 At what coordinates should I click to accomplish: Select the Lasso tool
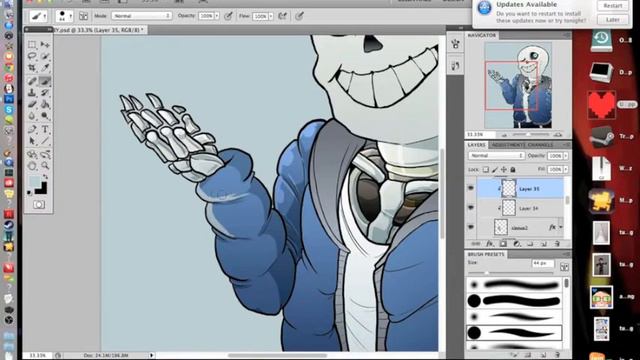click(32, 56)
